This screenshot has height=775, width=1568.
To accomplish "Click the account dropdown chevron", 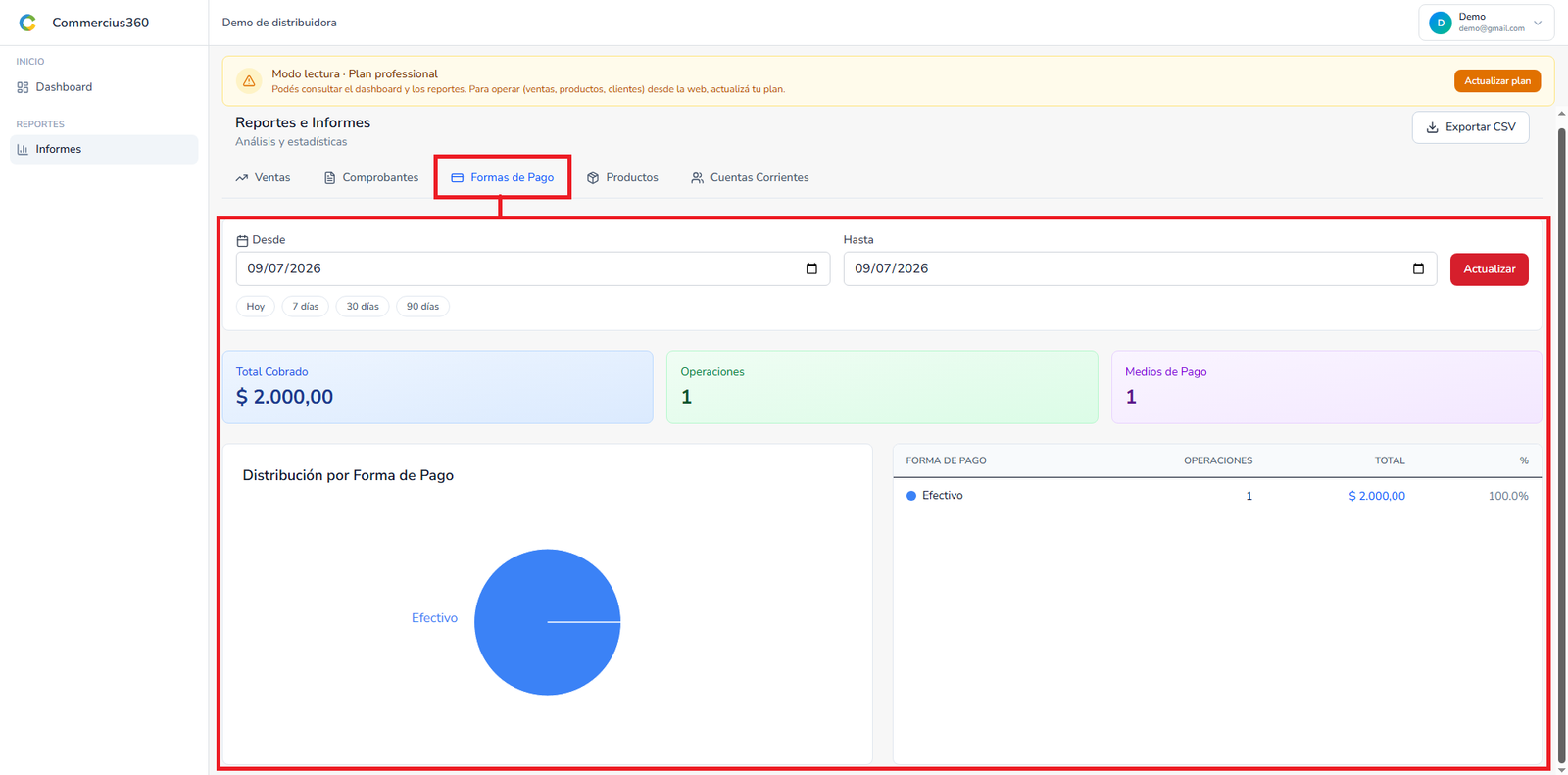I will point(1538,23).
